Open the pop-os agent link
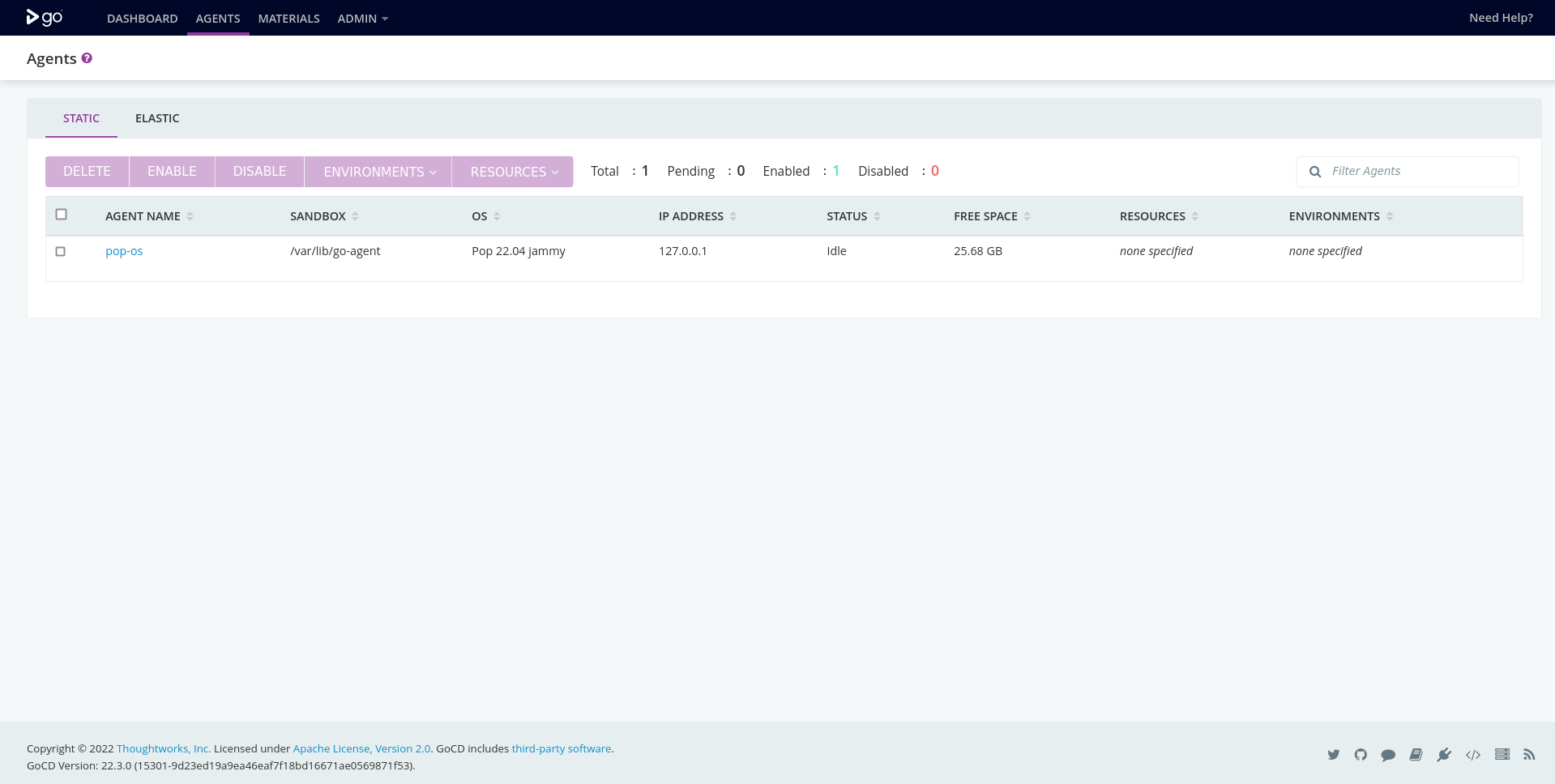The height and width of the screenshot is (784, 1555). click(x=124, y=251)
